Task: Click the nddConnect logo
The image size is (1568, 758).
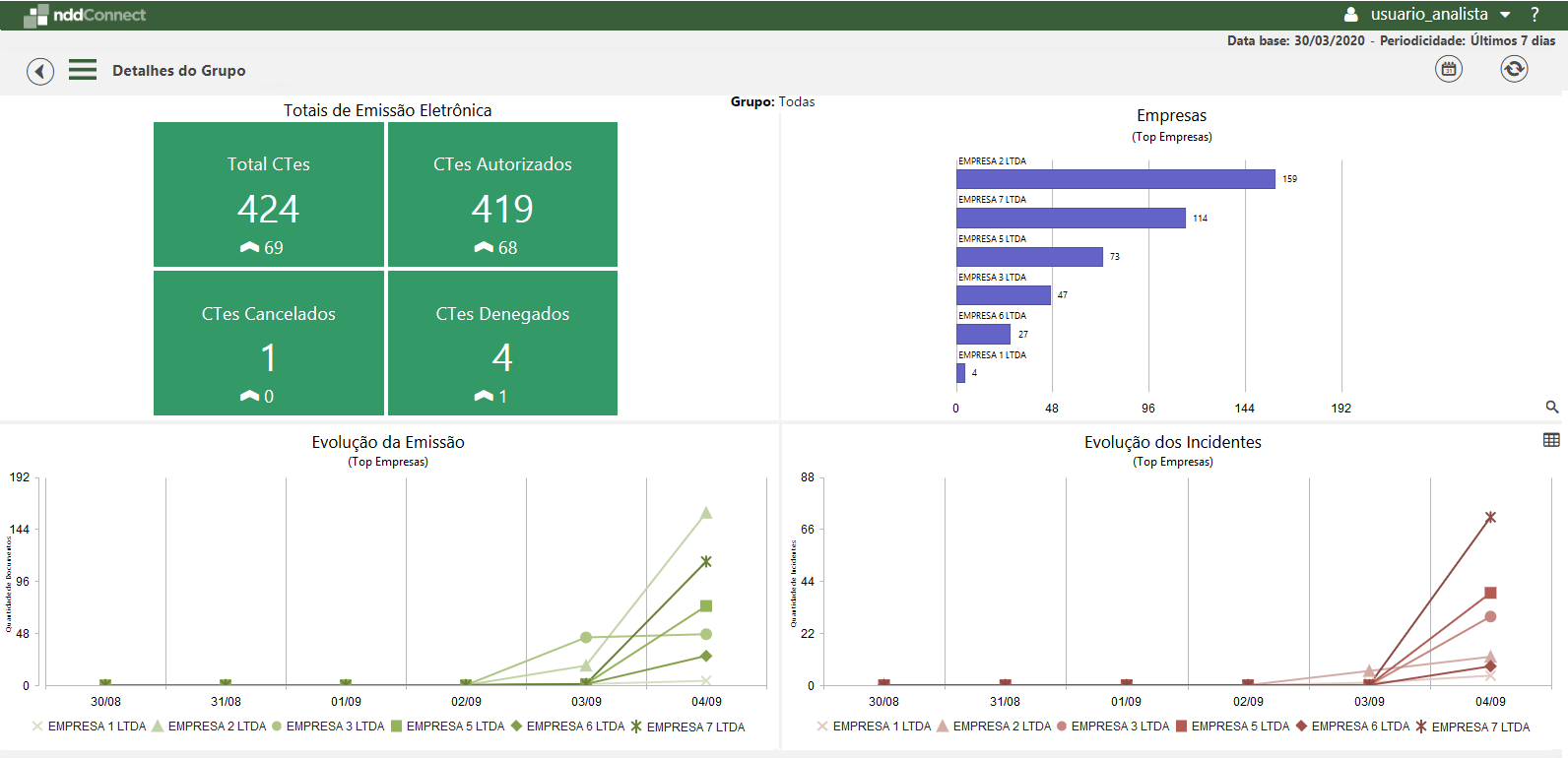Action: pyautogui.click(x=85, y=15)
